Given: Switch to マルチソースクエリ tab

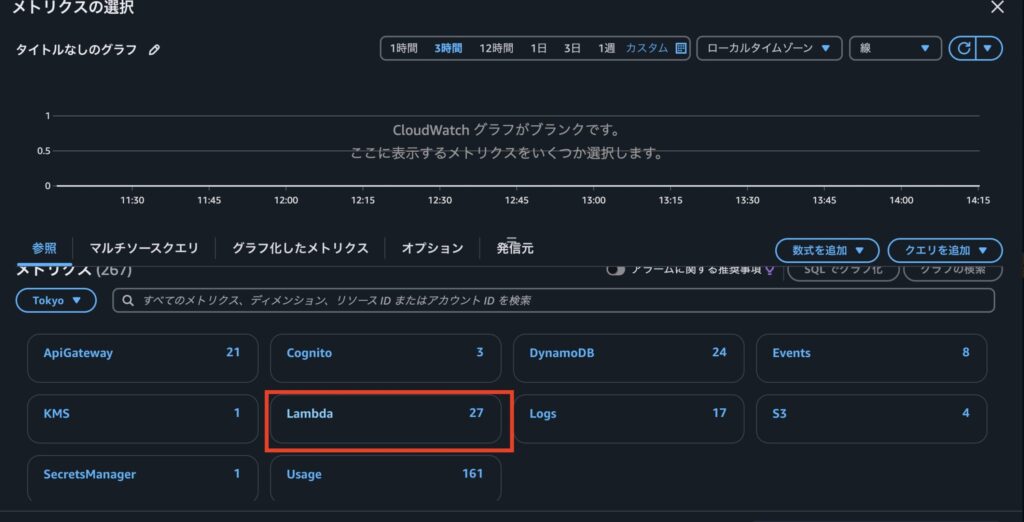Looking at the screenshot, I should pos(144,248).
